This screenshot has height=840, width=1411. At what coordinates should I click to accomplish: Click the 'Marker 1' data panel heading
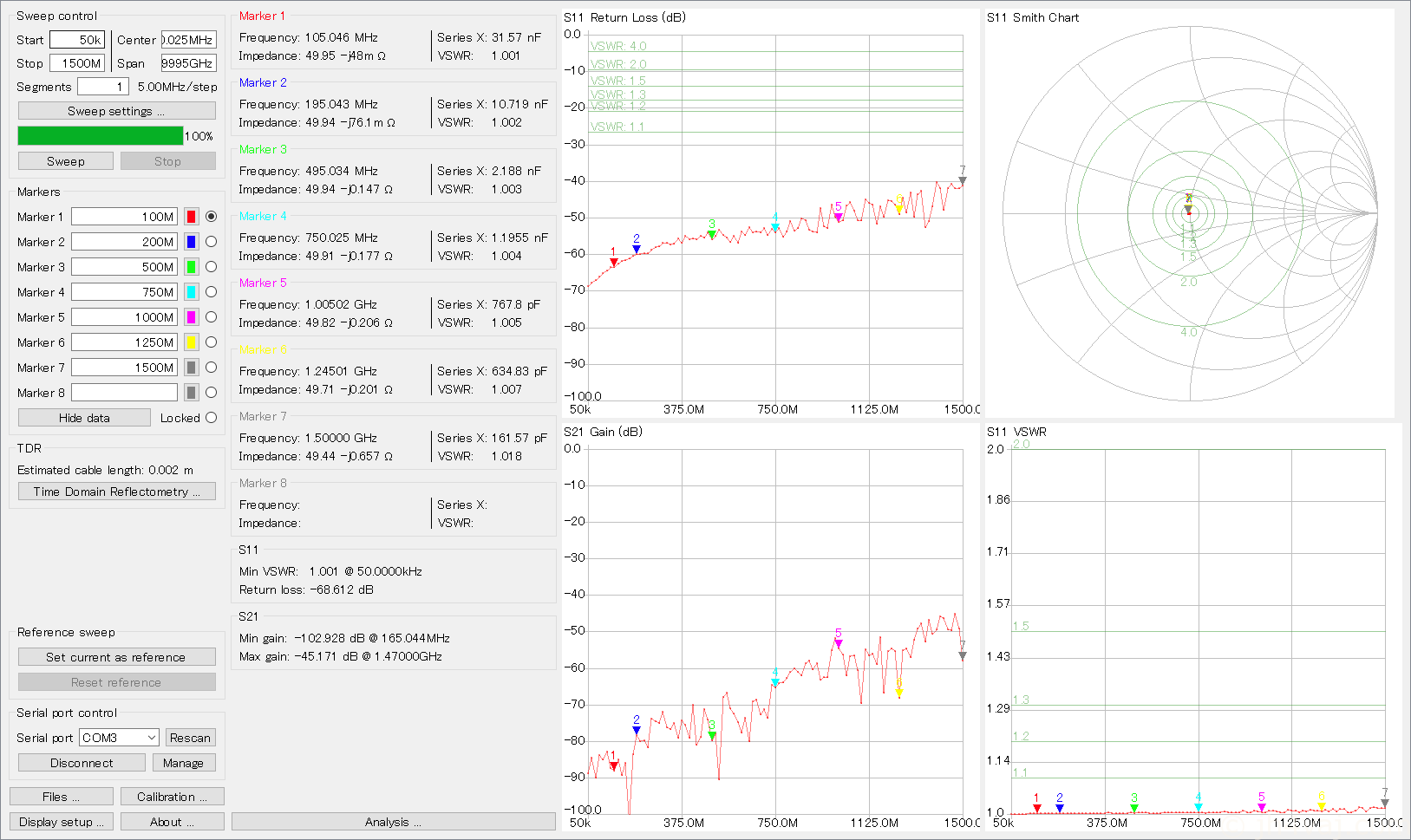262,16
